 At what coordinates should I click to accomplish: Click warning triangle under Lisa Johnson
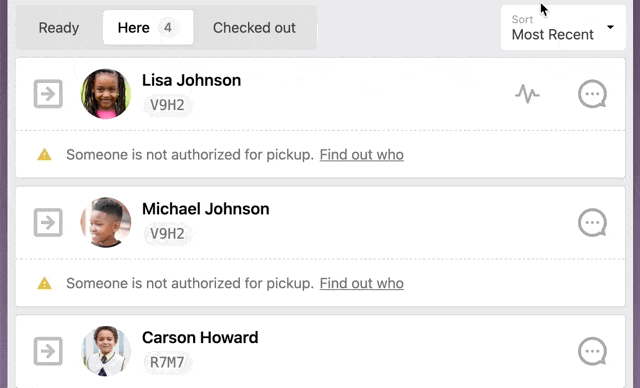point(44,155)
